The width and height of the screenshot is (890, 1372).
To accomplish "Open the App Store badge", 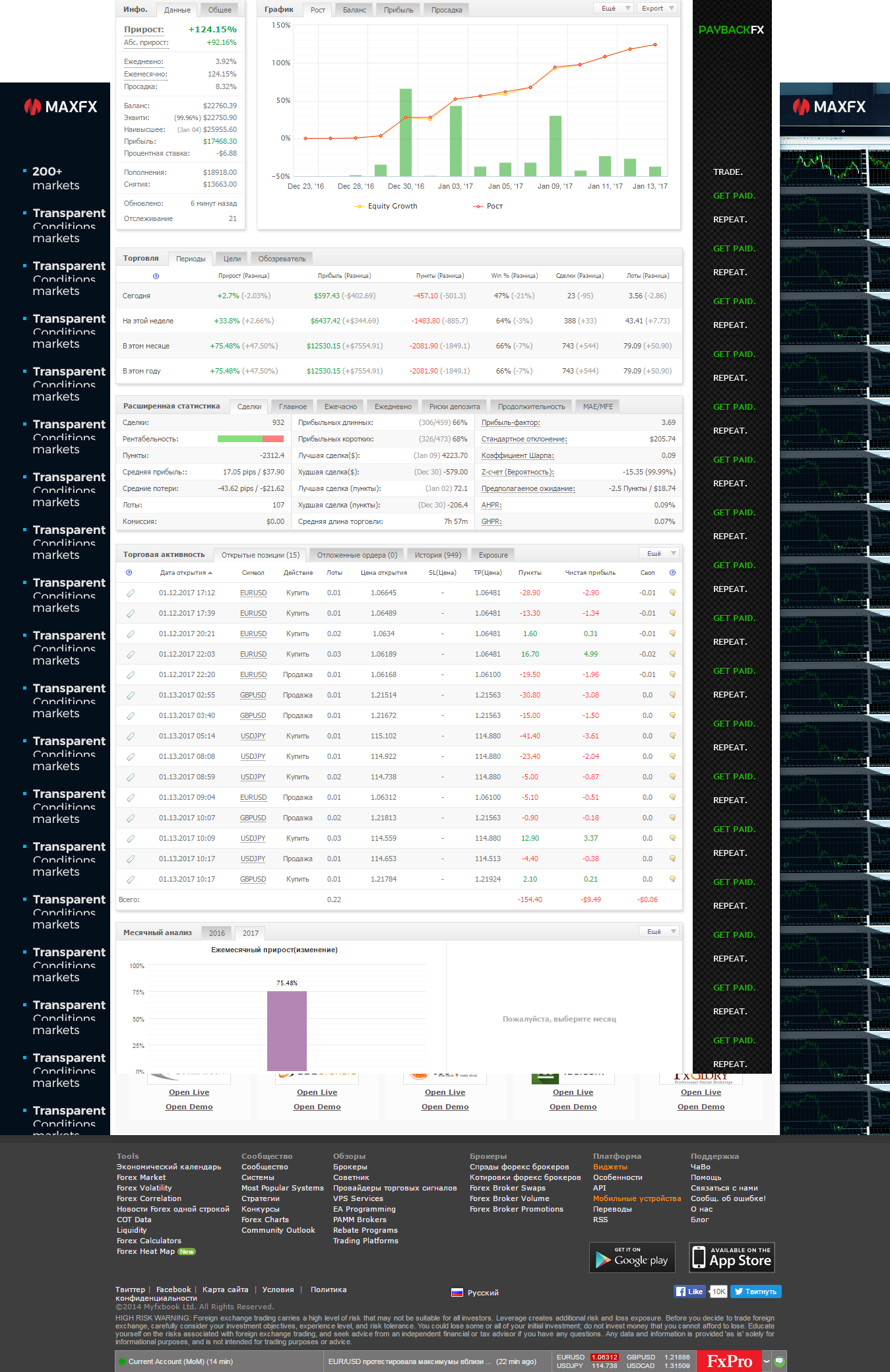I will tap(732, 1257).
